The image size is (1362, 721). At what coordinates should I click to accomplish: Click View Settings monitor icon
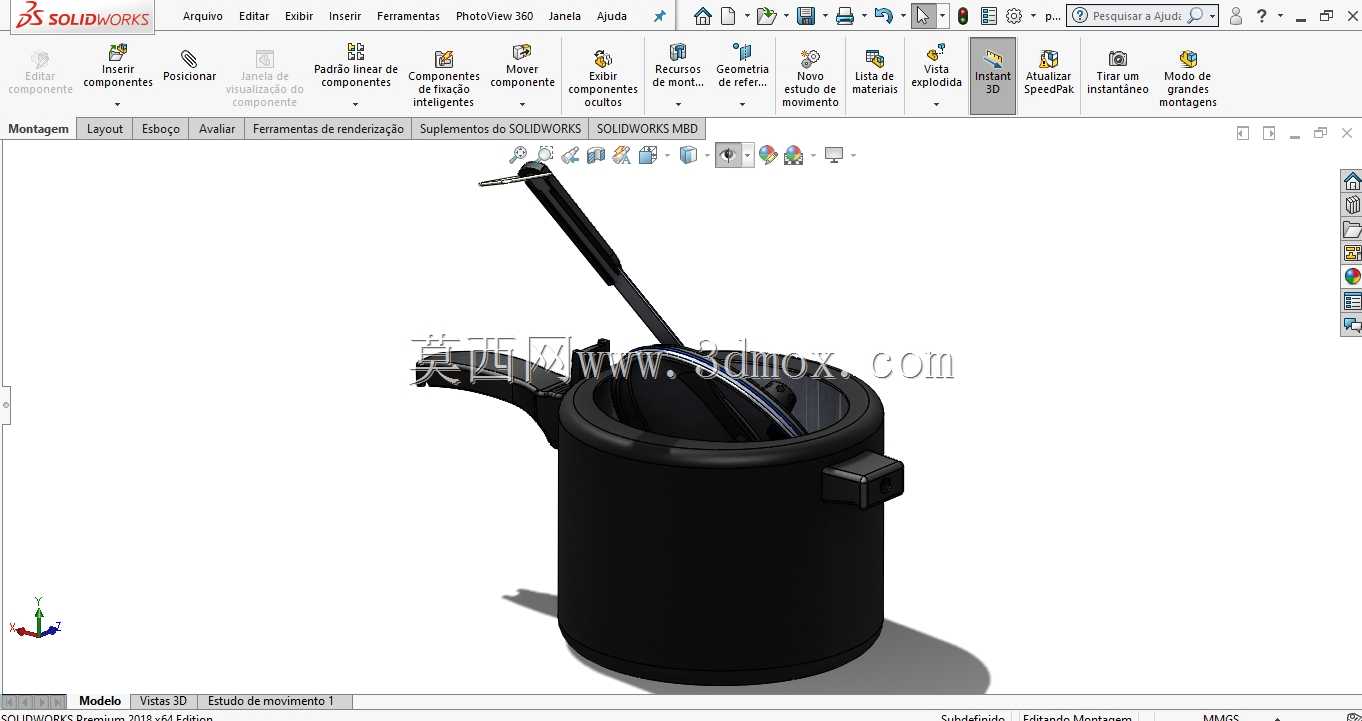coord(834,155)
